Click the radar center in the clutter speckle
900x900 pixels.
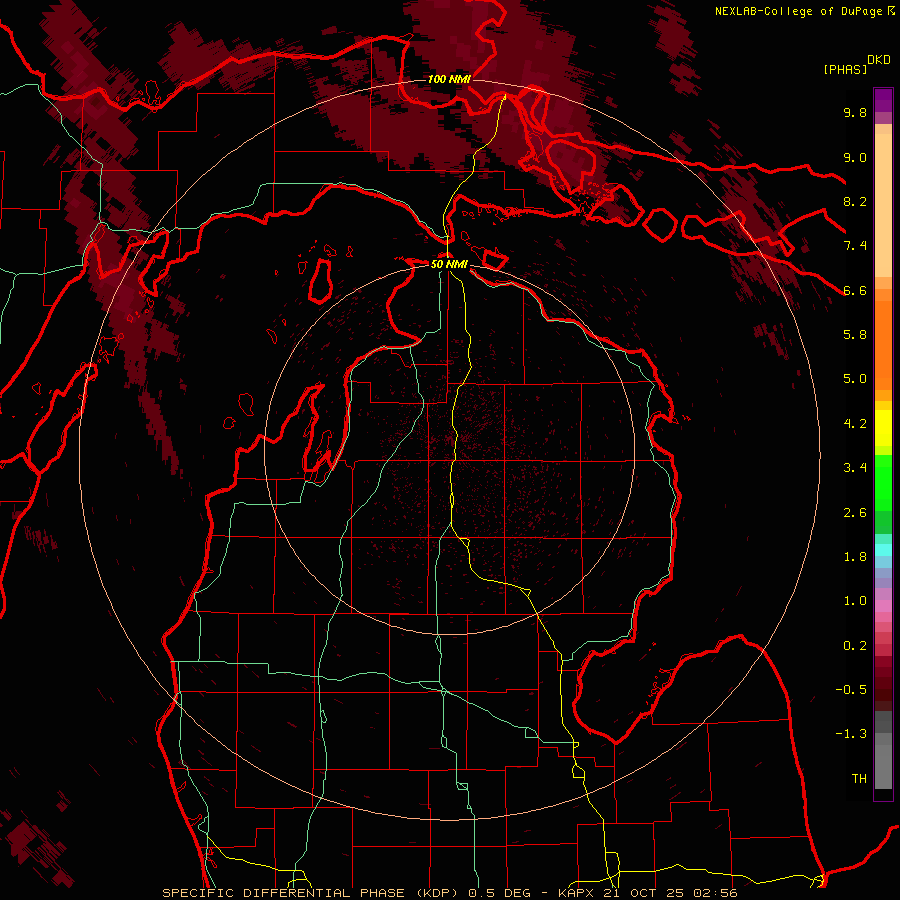click(450, 449)
